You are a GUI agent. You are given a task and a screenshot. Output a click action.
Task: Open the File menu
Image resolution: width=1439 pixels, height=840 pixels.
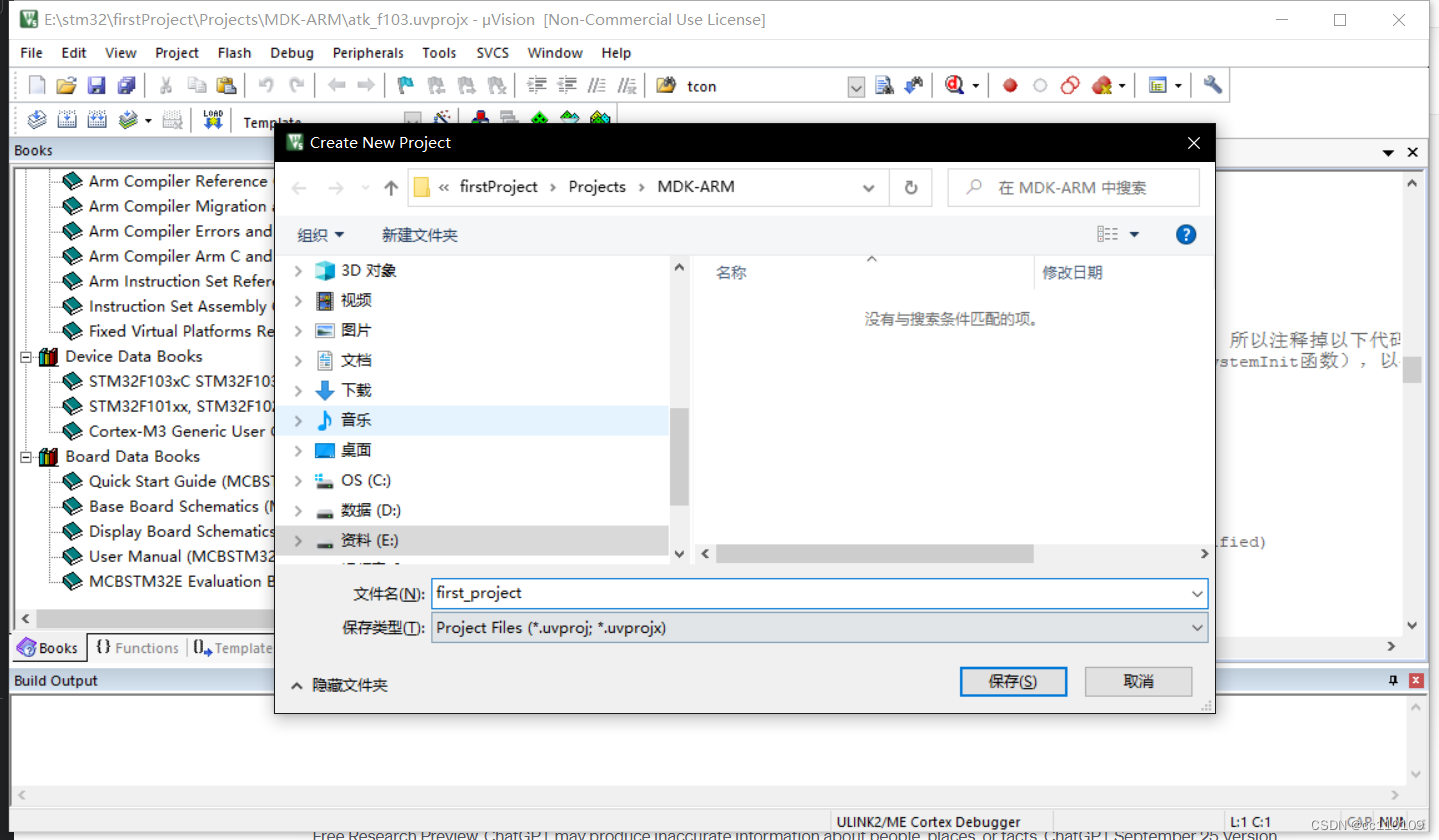click(31, 52)
